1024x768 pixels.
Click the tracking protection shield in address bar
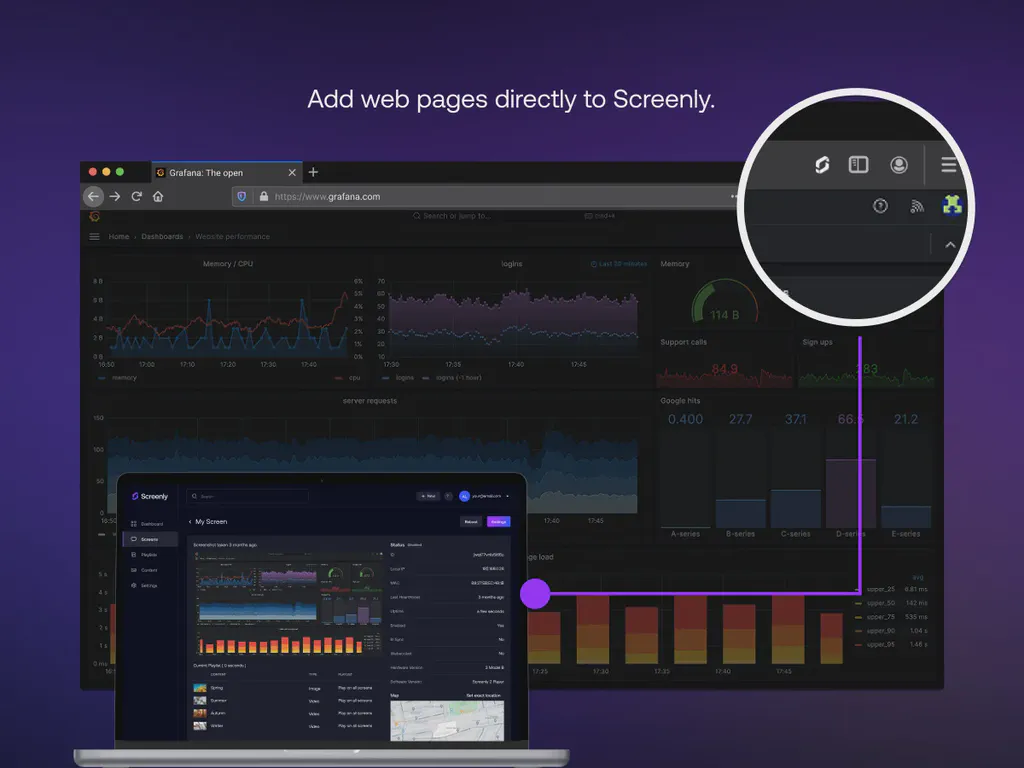coord(243,196)
